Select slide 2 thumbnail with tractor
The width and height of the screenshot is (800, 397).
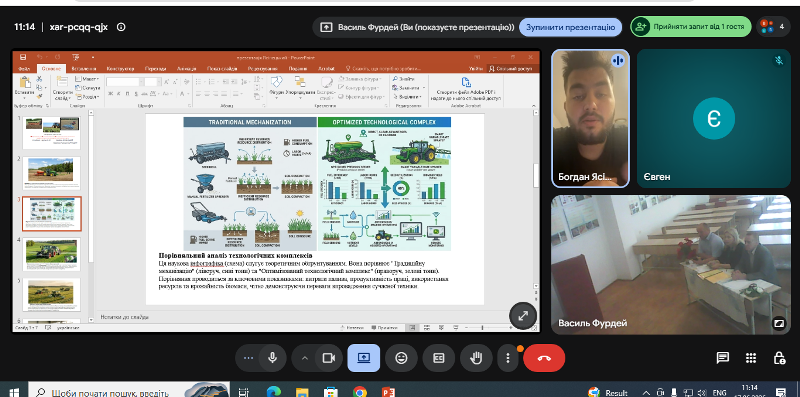click(51, 173)
